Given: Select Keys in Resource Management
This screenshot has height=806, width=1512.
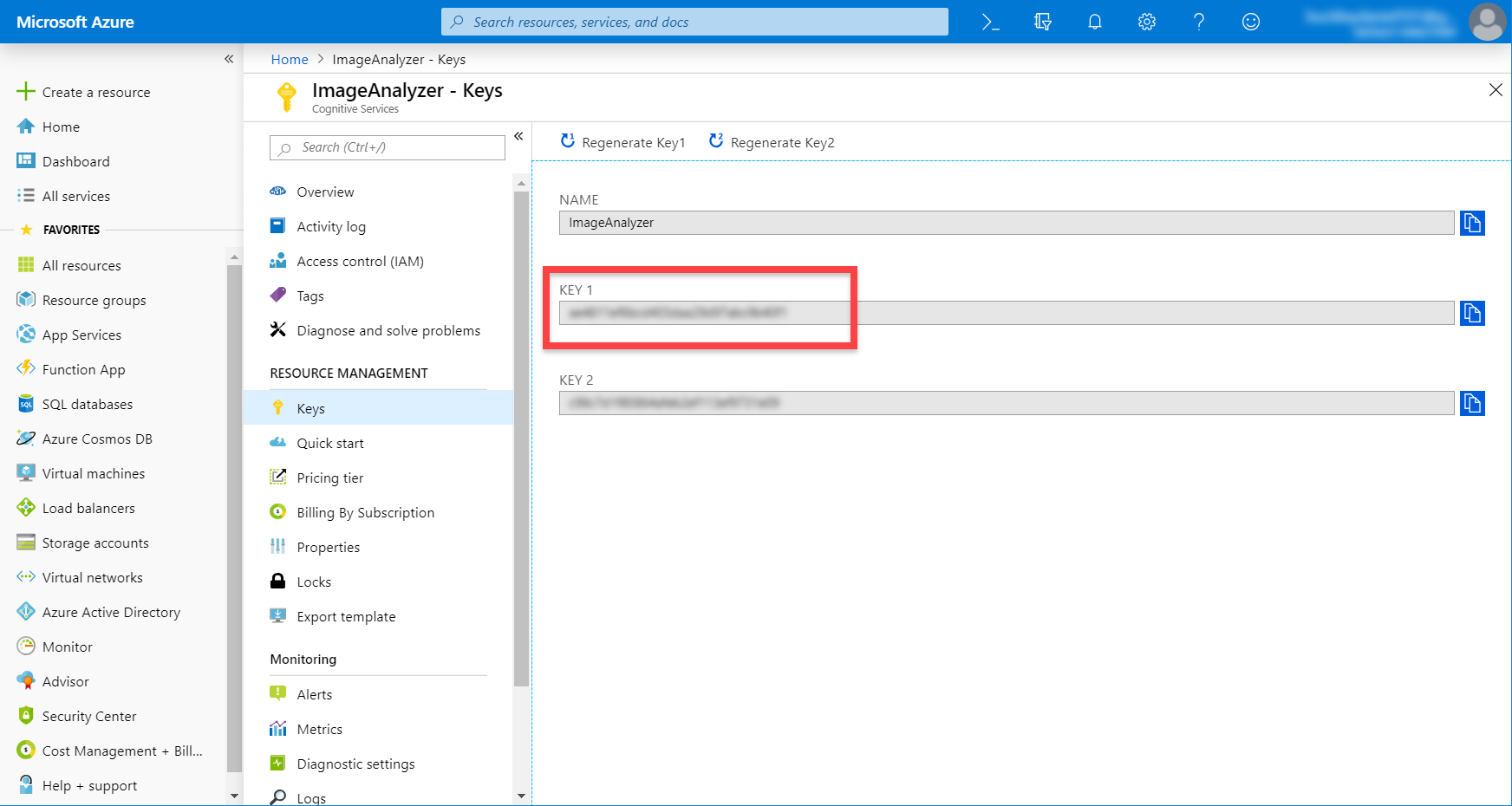Looking at the screenshot, I should pos(378,408).
